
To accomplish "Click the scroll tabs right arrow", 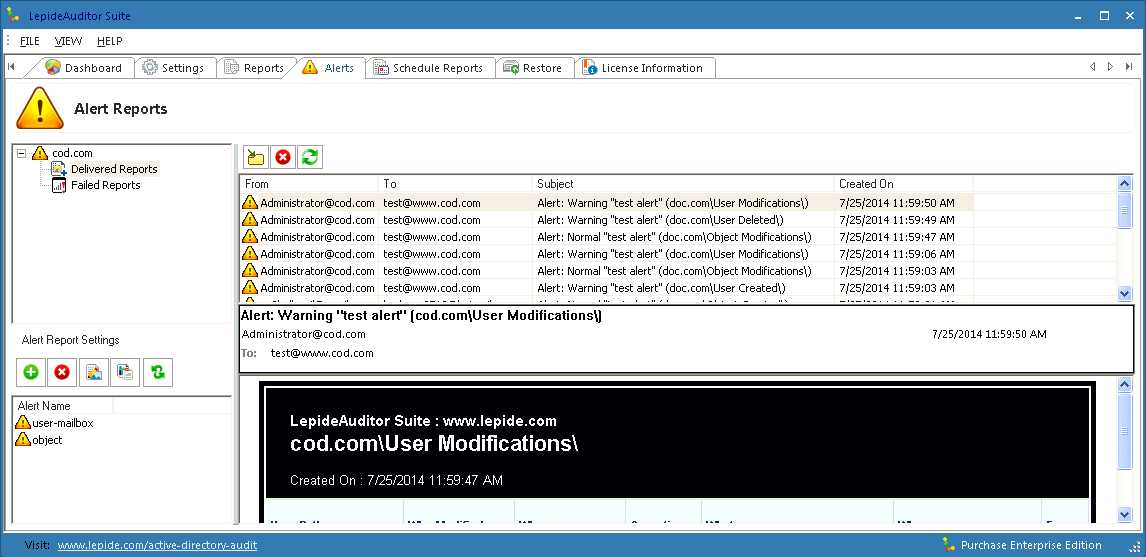I will [1110, 67].
